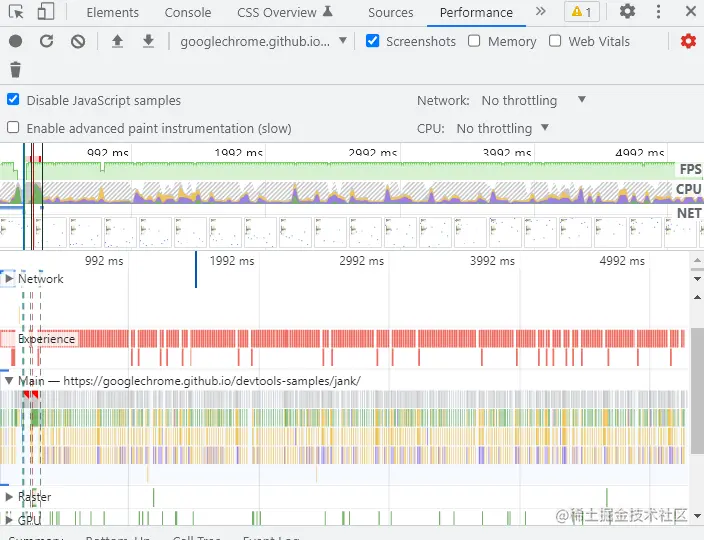Open the CSS Overview tab
704x540 pixels.
[x=285, y=13]
